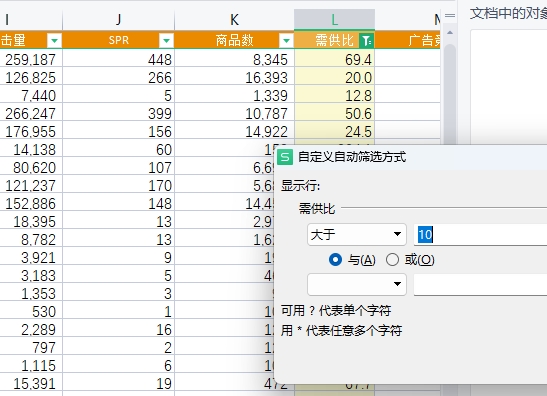Select the 与(A) radio button
This screenshot has height=396, width=547.
(335, 260)
